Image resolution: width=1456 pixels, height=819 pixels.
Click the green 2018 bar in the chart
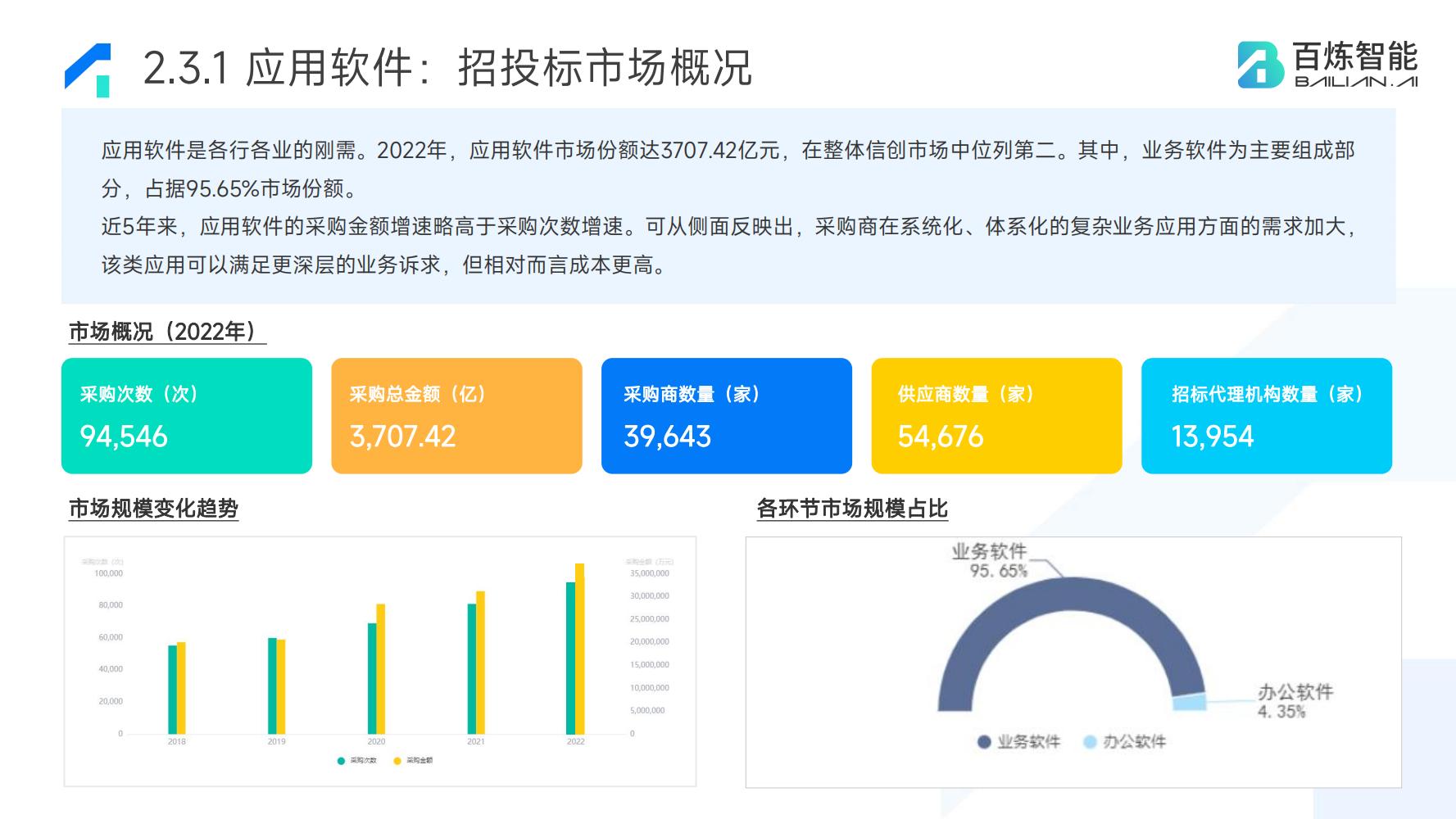click(172, 690)
